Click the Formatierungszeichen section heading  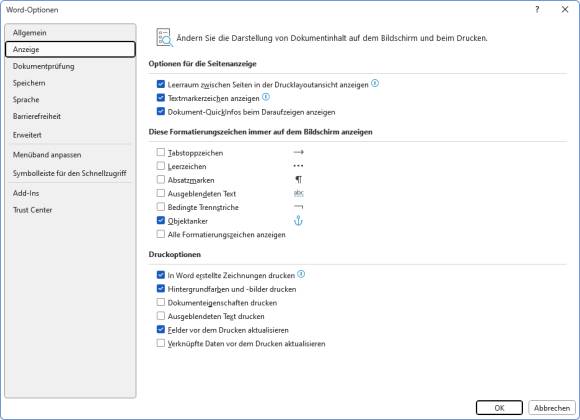tap(260, 132)
